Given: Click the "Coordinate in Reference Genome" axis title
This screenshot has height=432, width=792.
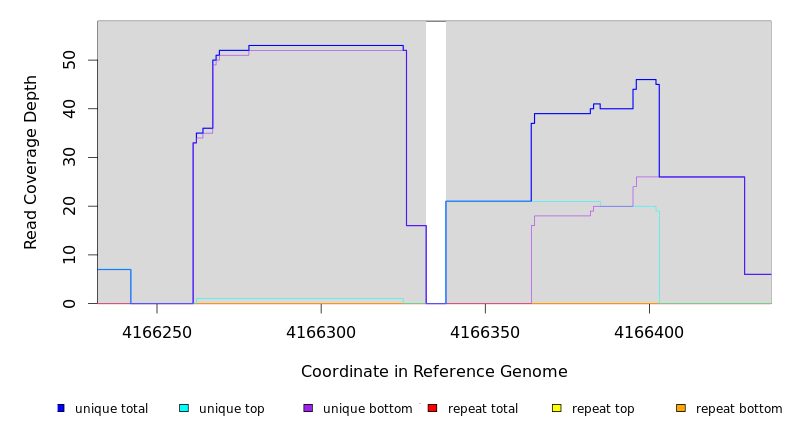Looking at the screenshot, I should [x=434, y=372].
